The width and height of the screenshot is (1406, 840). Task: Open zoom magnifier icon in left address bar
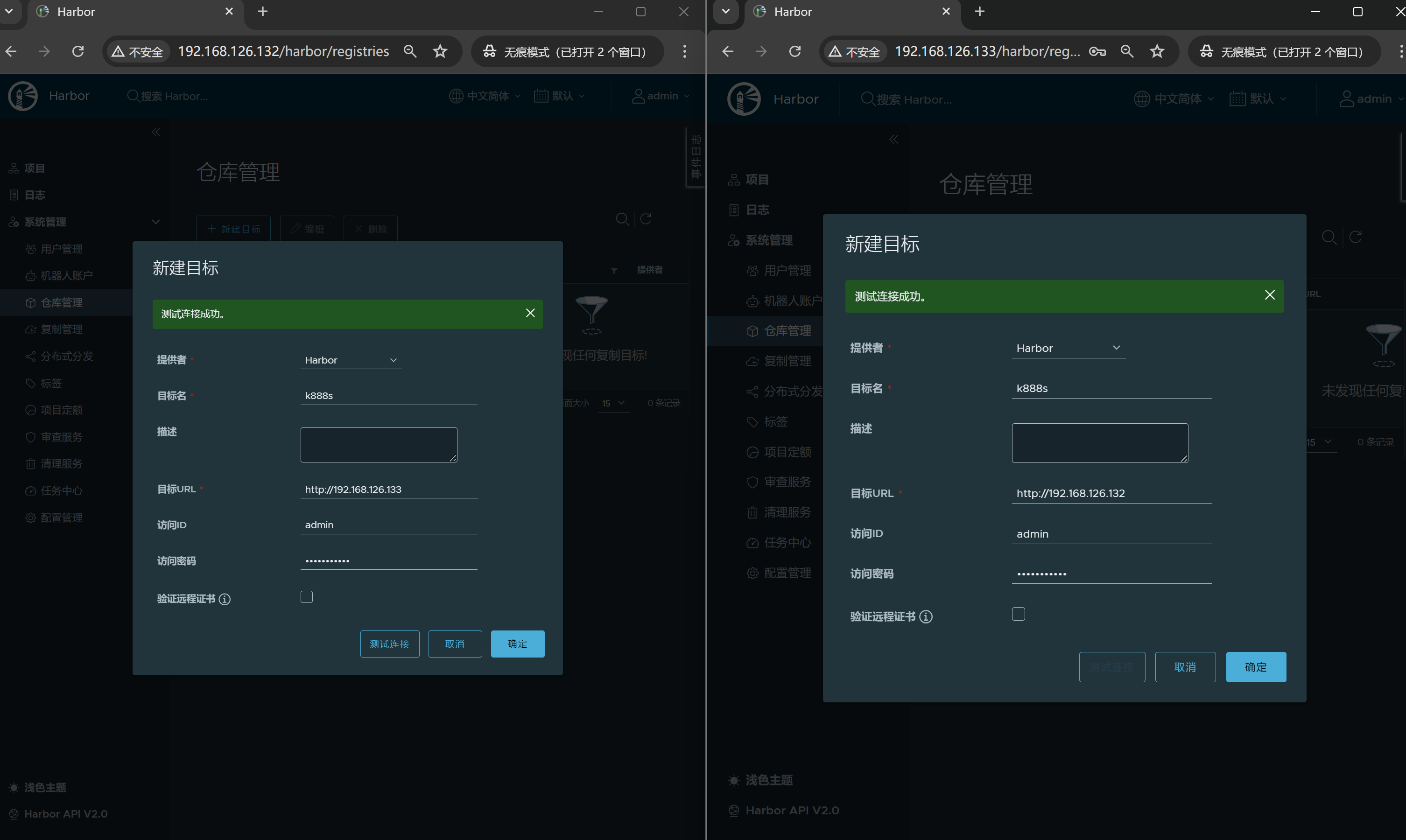[x=410, y=51]
